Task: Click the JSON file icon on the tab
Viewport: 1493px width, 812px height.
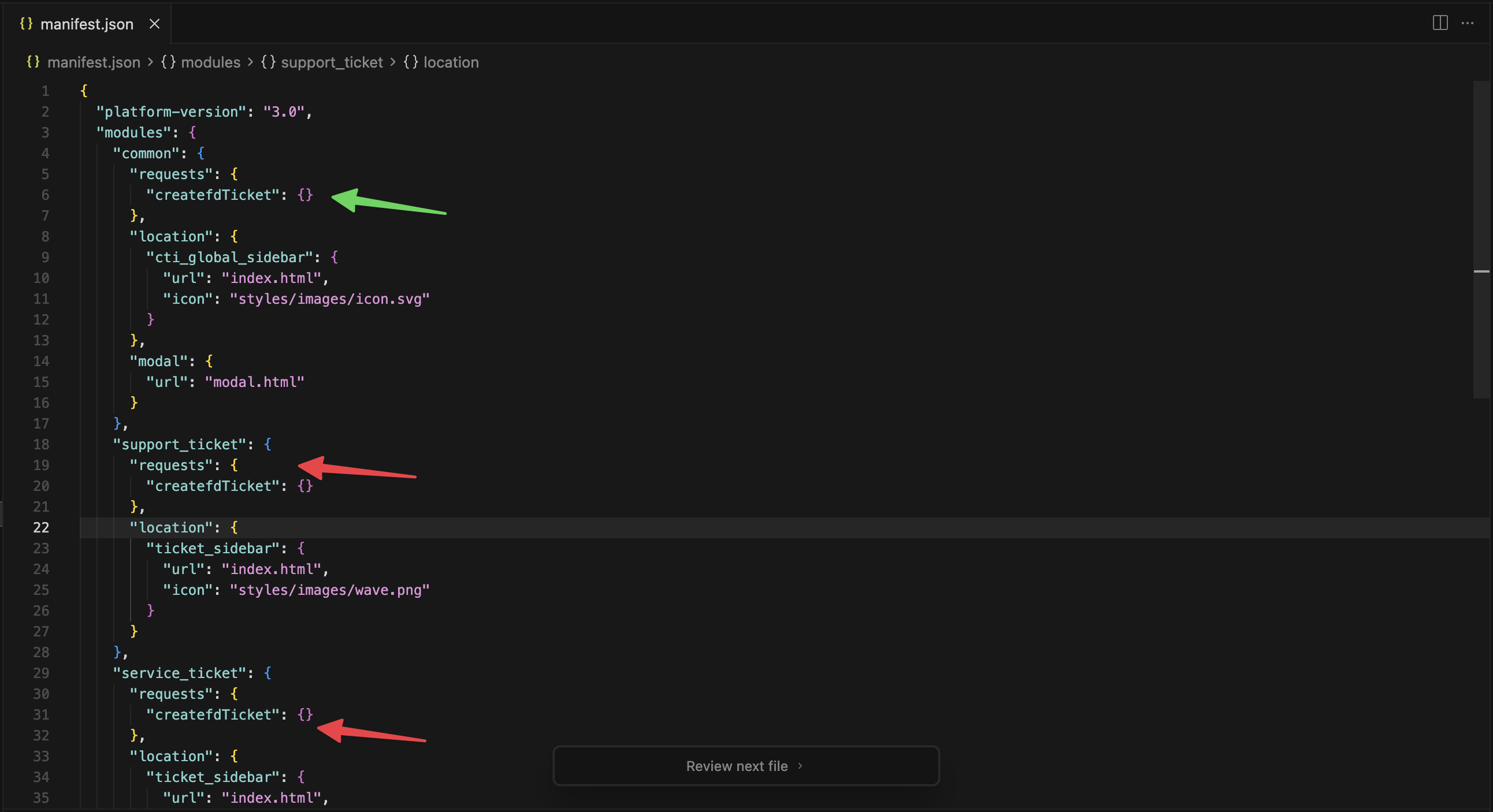Action: point(26,24)
